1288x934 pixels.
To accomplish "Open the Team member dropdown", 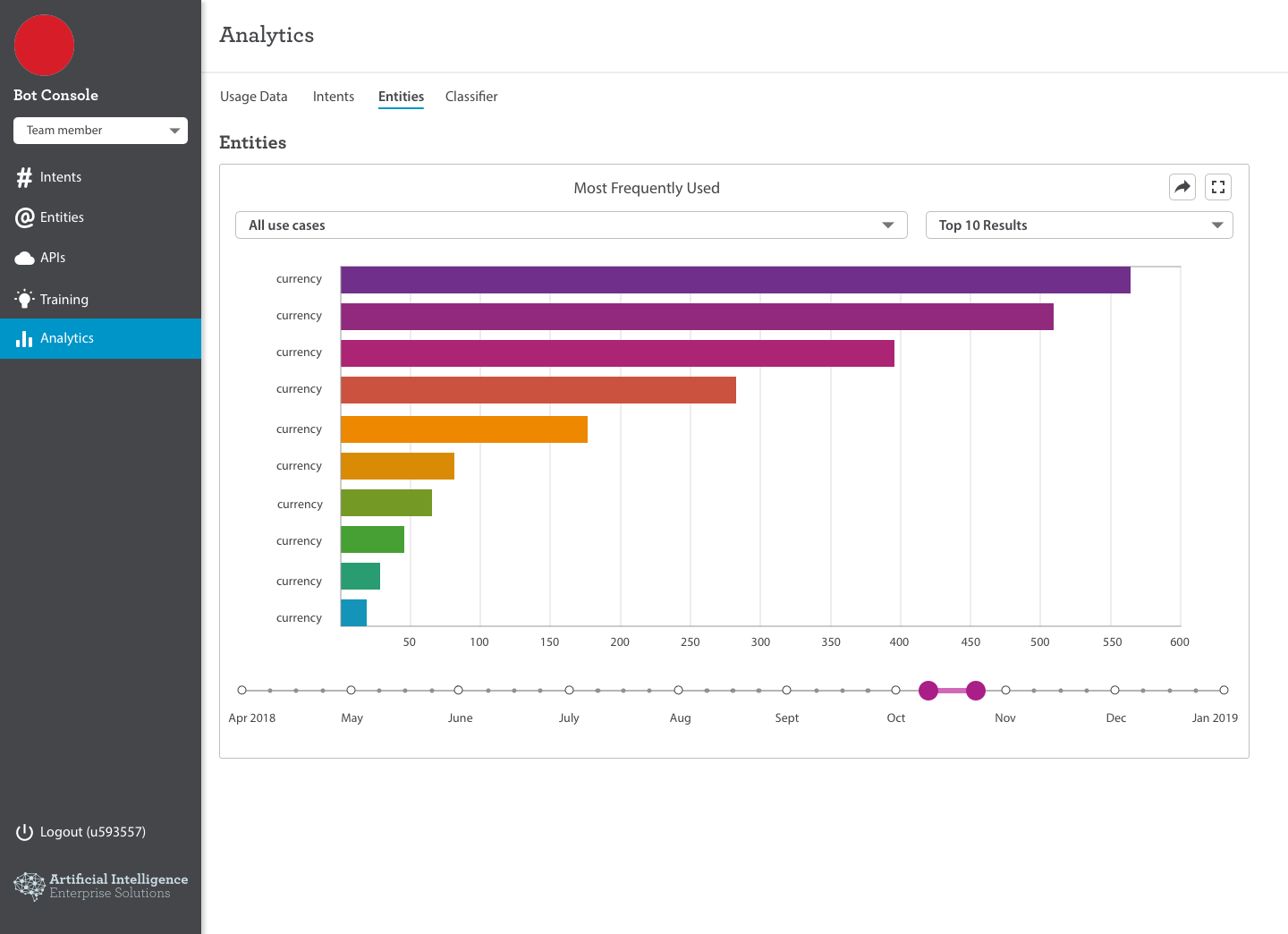I will click(100, 131).
